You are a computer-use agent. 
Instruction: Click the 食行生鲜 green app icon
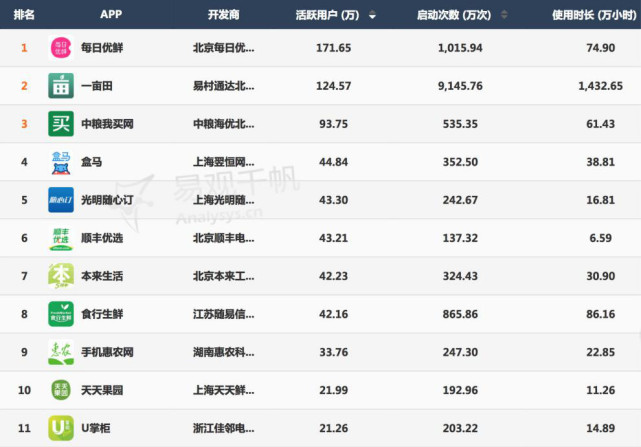point(61,314)
